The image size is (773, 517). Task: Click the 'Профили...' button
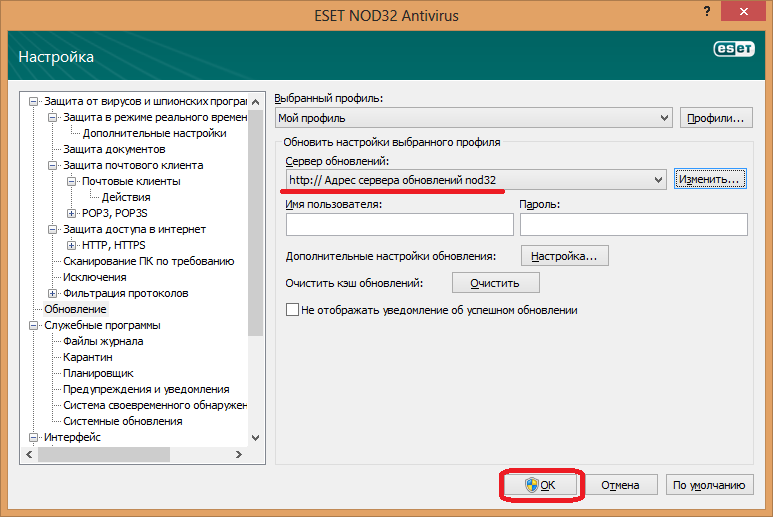coord(716,118)
